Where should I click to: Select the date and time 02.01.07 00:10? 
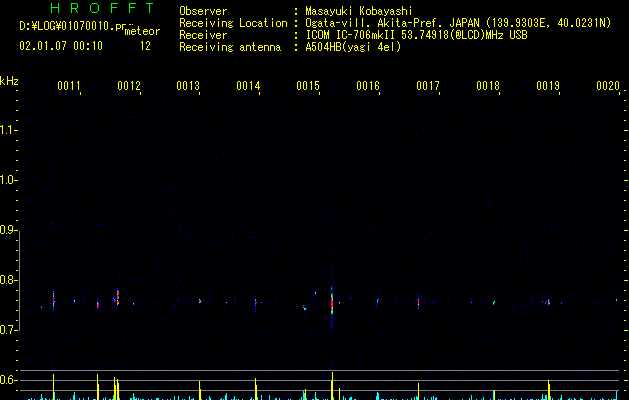coord(61,46)
